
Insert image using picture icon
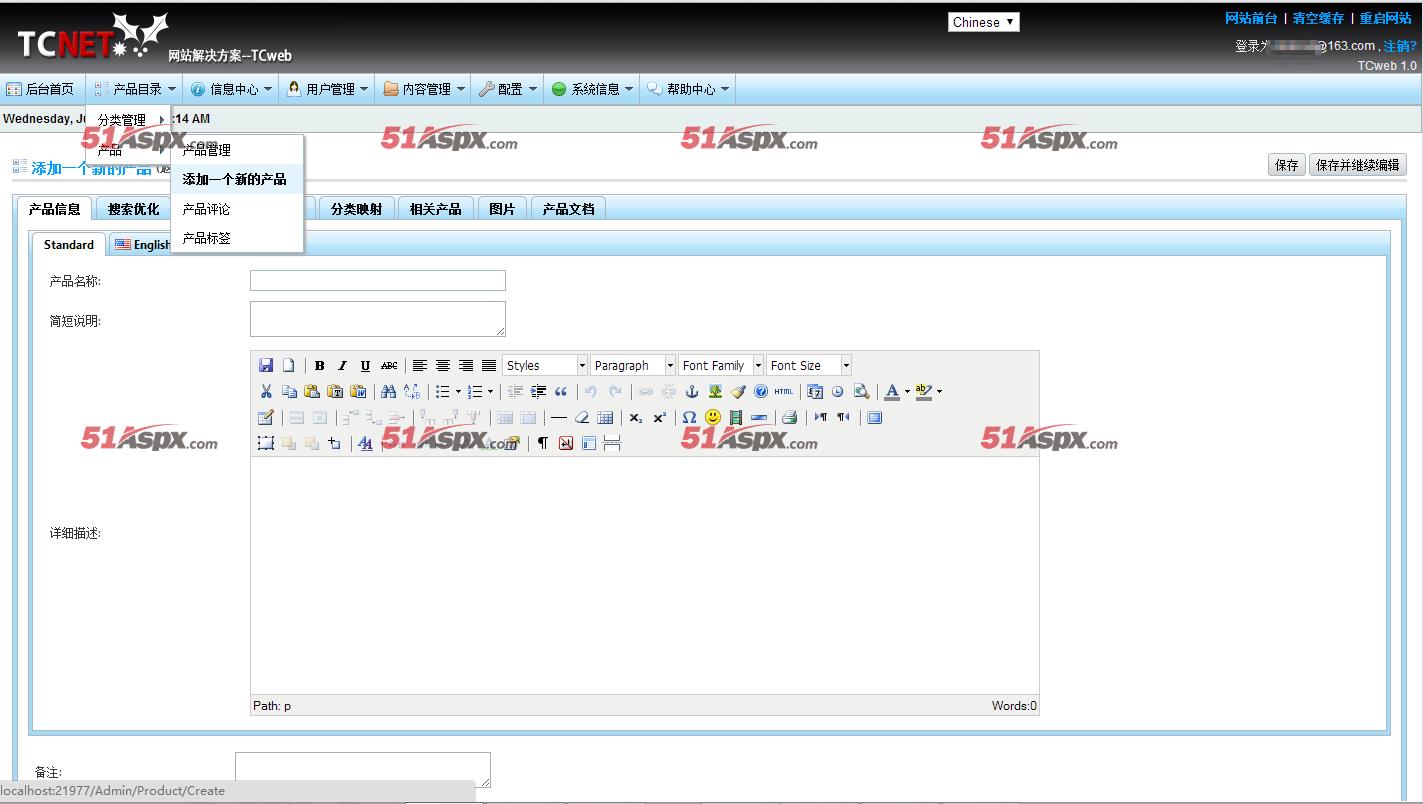click(715, 391)
